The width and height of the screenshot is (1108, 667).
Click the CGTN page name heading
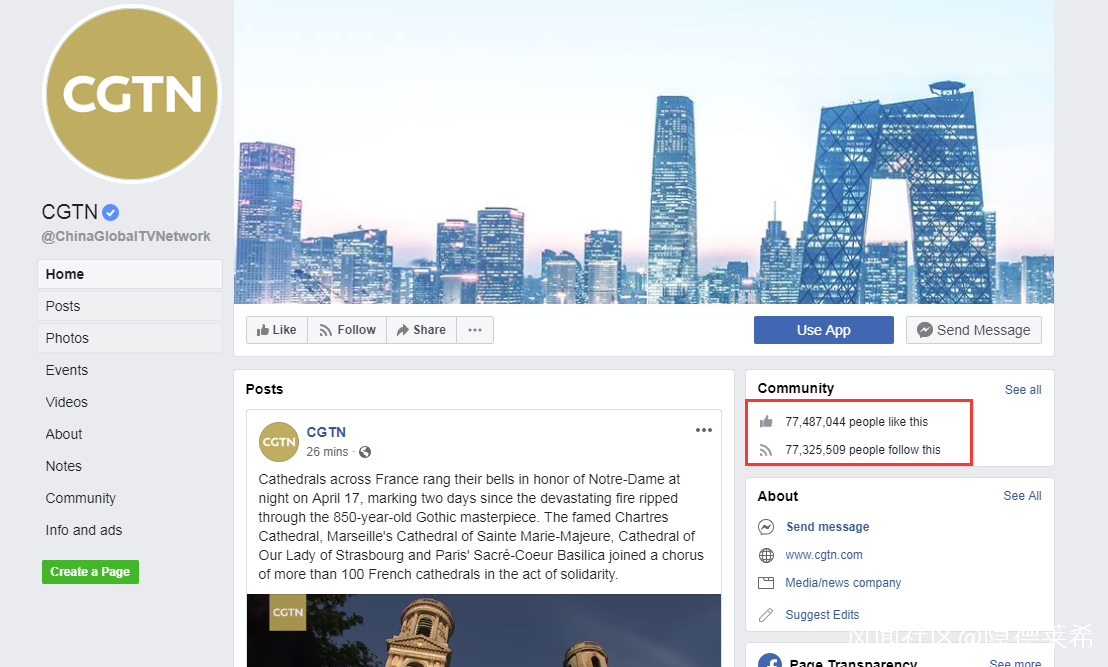click(x=69, y=212)
